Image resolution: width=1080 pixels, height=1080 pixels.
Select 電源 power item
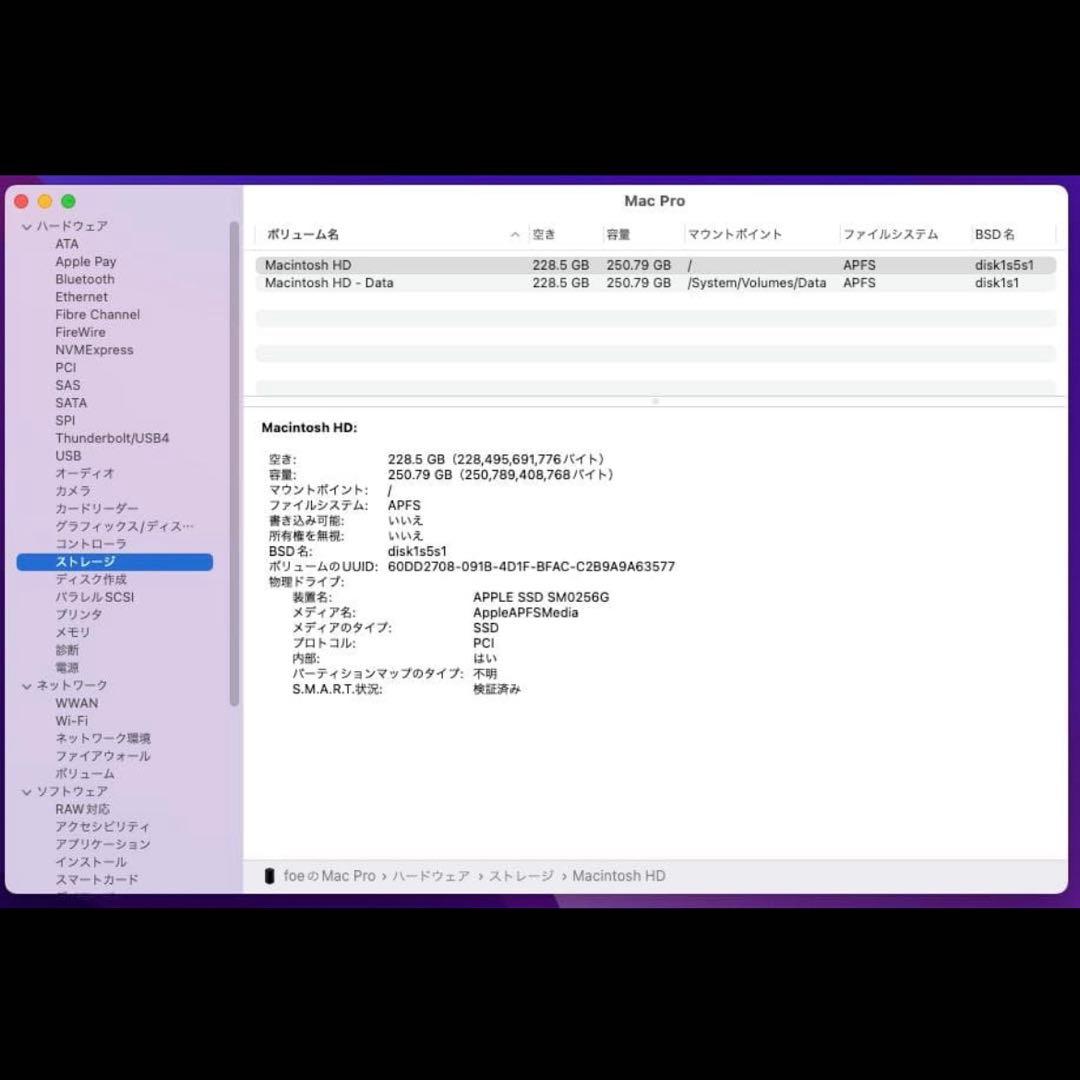point(67,667)
